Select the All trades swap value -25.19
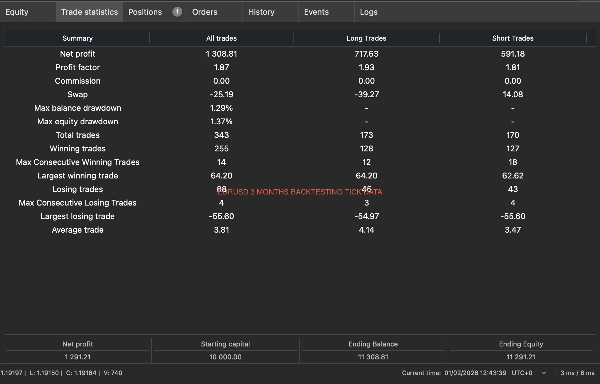 click(221, 94)
